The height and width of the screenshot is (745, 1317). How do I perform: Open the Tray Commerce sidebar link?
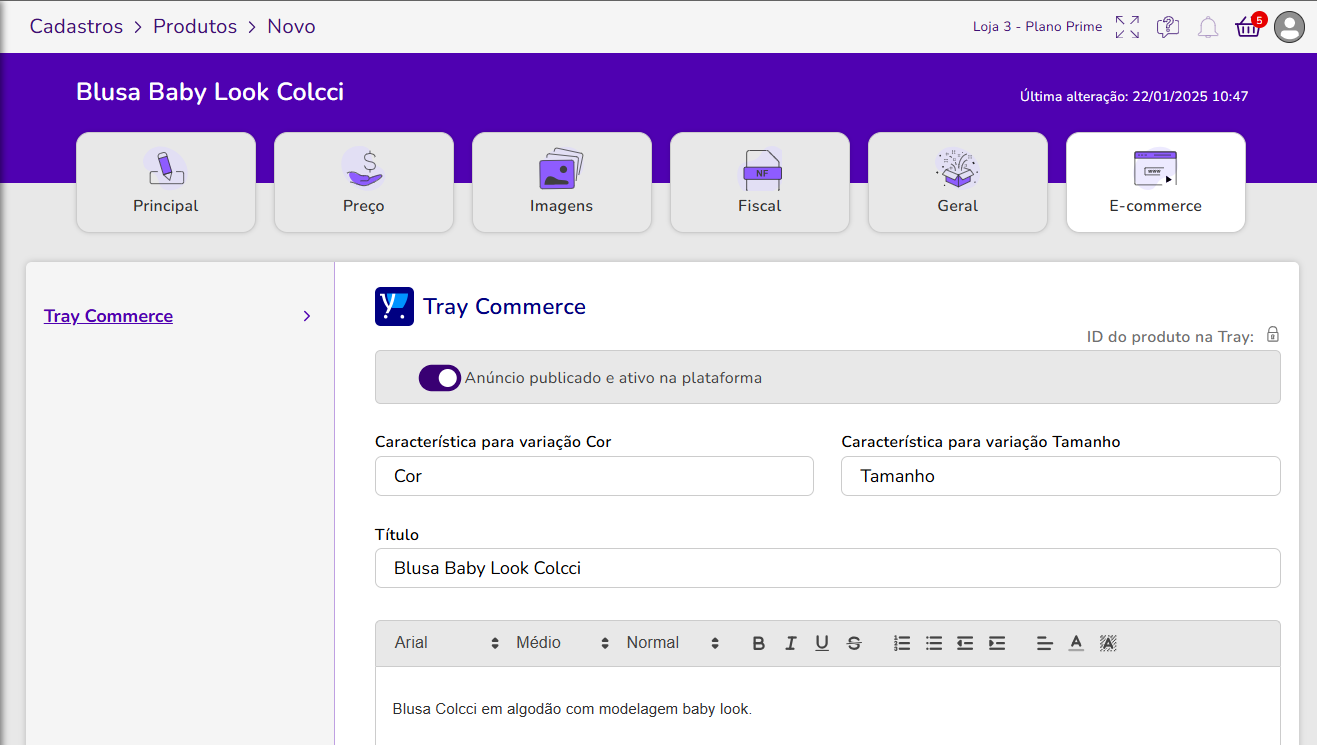[x=108, y=316]
